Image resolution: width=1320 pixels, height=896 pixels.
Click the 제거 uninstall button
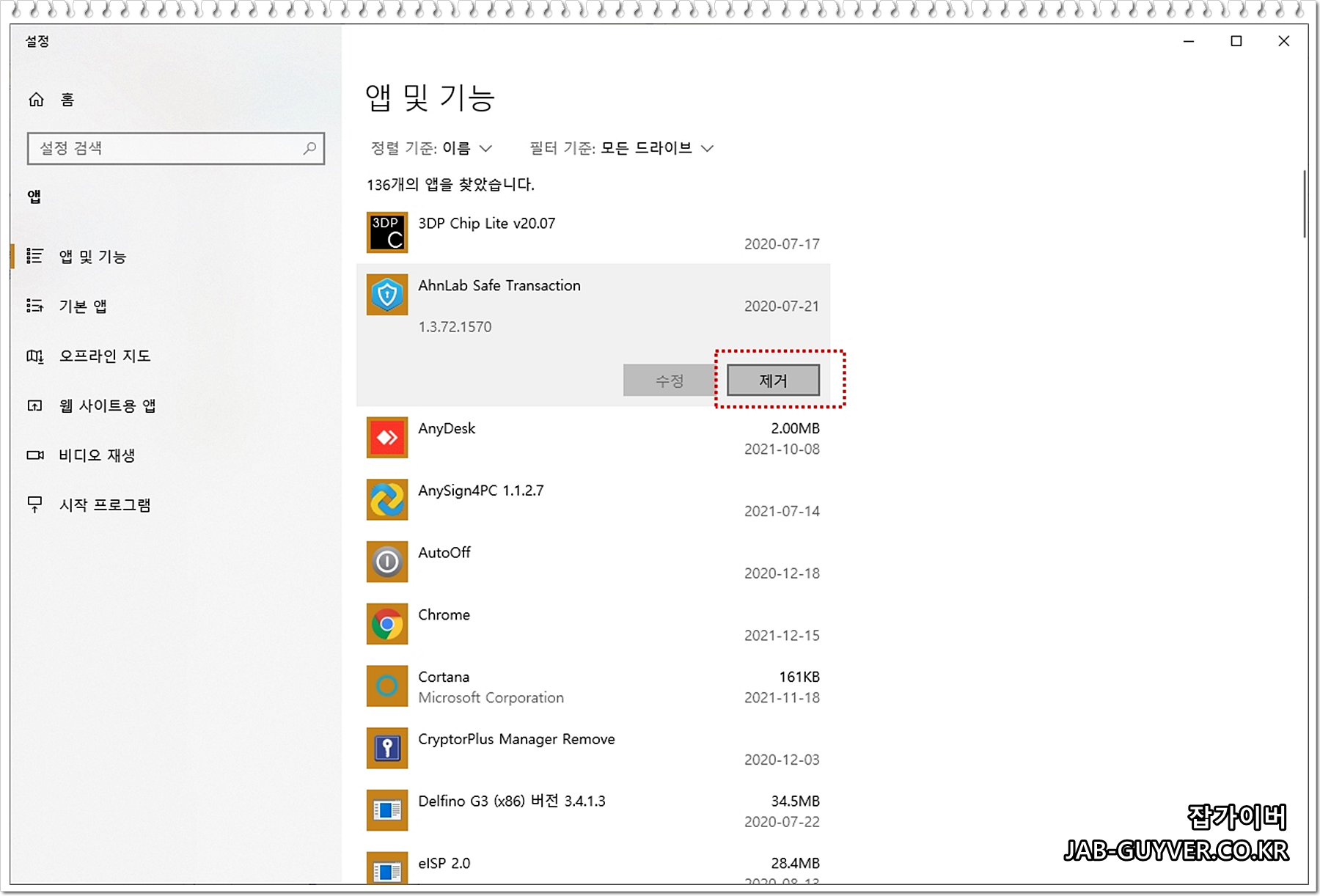(773, 381)
